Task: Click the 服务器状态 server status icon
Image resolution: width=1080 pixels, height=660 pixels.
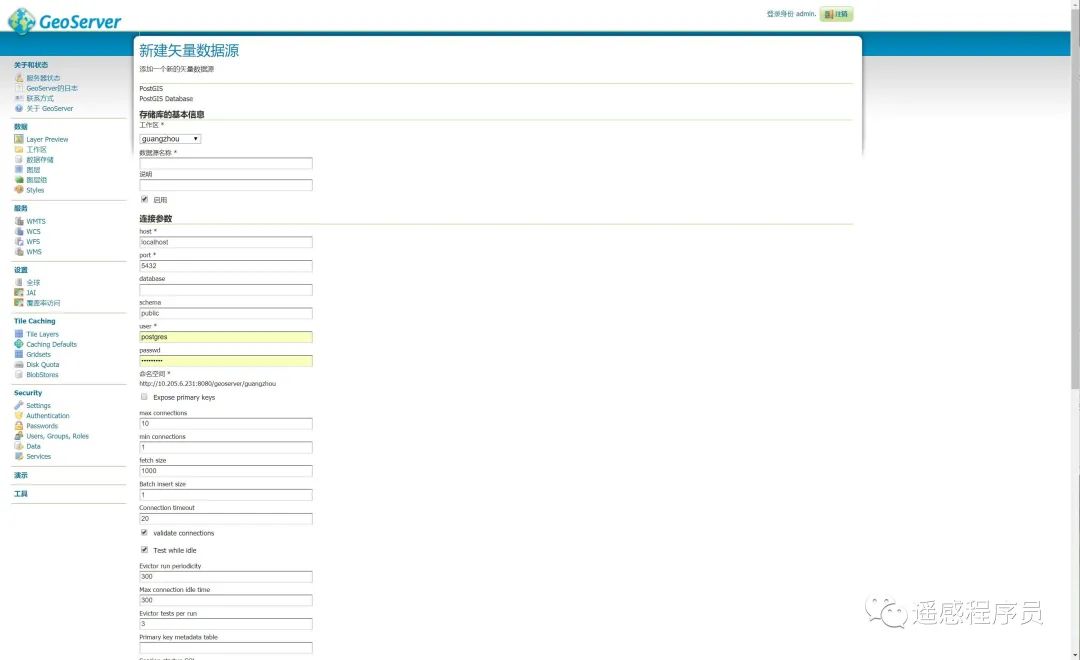Action: pyautogui.click(x=19, y=78)
